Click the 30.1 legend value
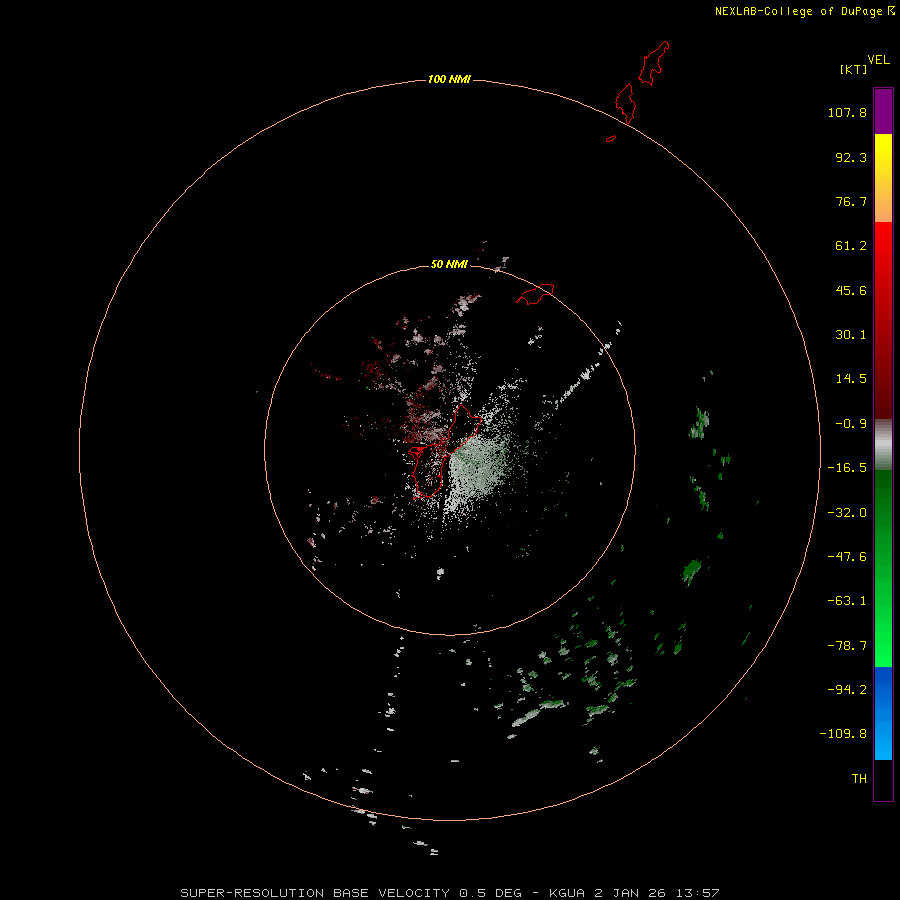This screenshot has width=900, height=900. (851, 335)
